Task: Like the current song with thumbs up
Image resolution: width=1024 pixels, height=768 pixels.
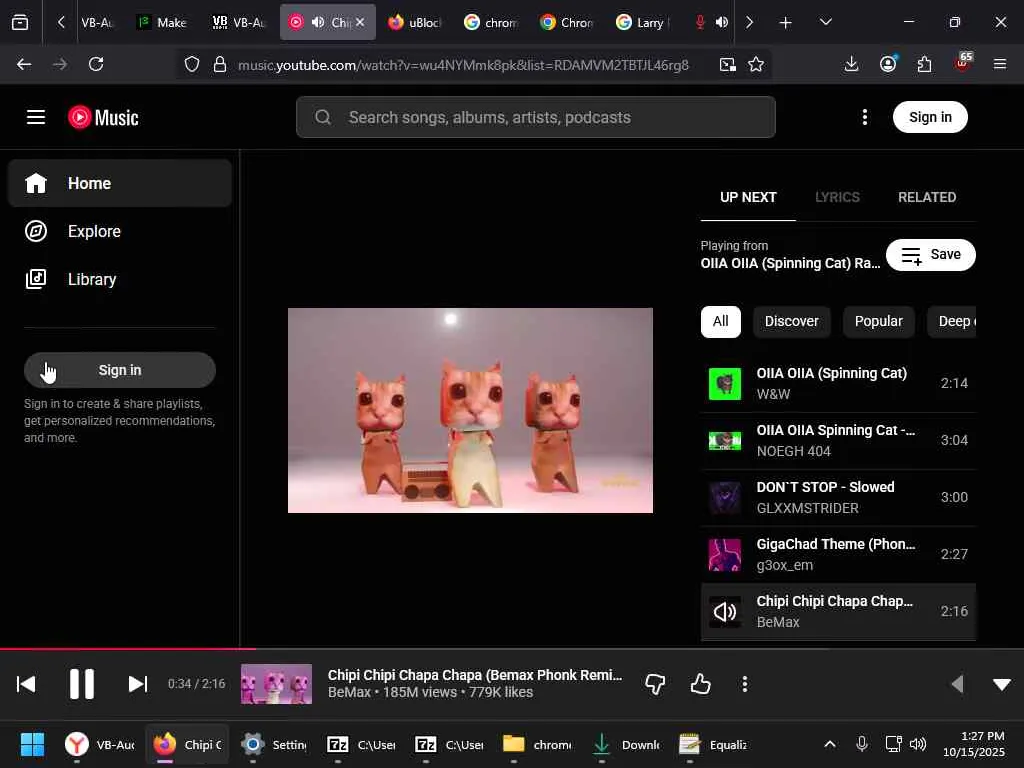Action: click(x=700, y=684)
